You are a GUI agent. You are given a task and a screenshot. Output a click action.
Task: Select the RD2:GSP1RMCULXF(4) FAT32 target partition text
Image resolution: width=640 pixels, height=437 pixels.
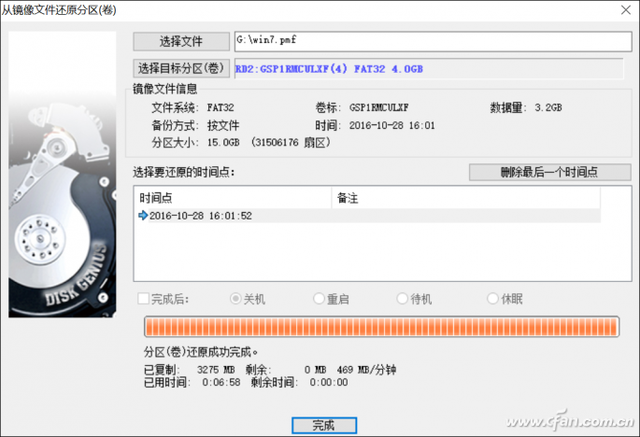pyautogui.click(x=329, y=69)
